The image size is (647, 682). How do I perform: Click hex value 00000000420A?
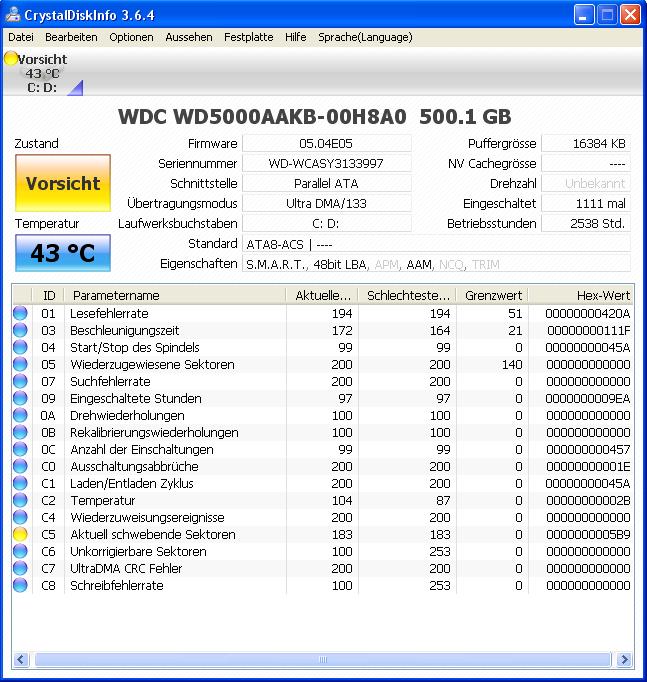click(588, 313)
